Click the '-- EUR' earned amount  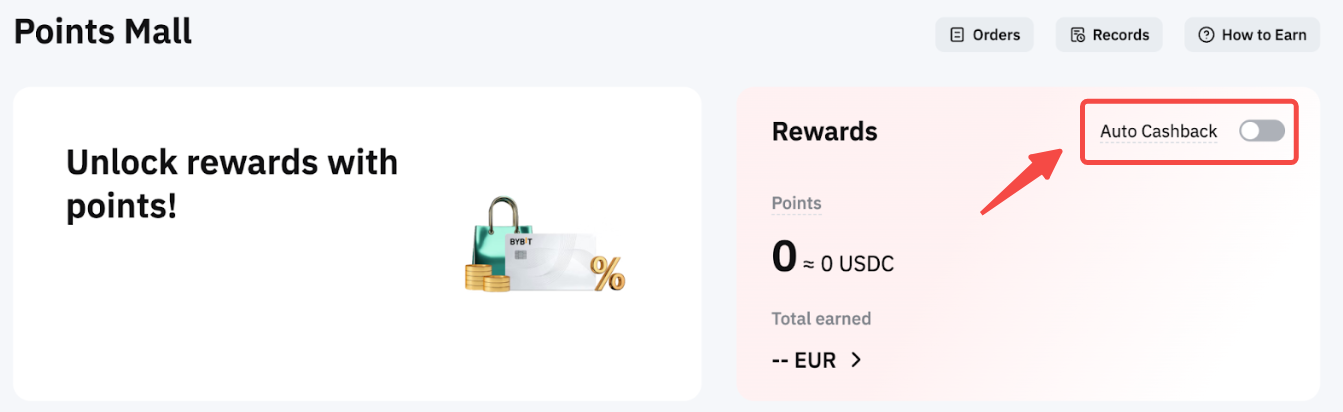coord(804,360)
